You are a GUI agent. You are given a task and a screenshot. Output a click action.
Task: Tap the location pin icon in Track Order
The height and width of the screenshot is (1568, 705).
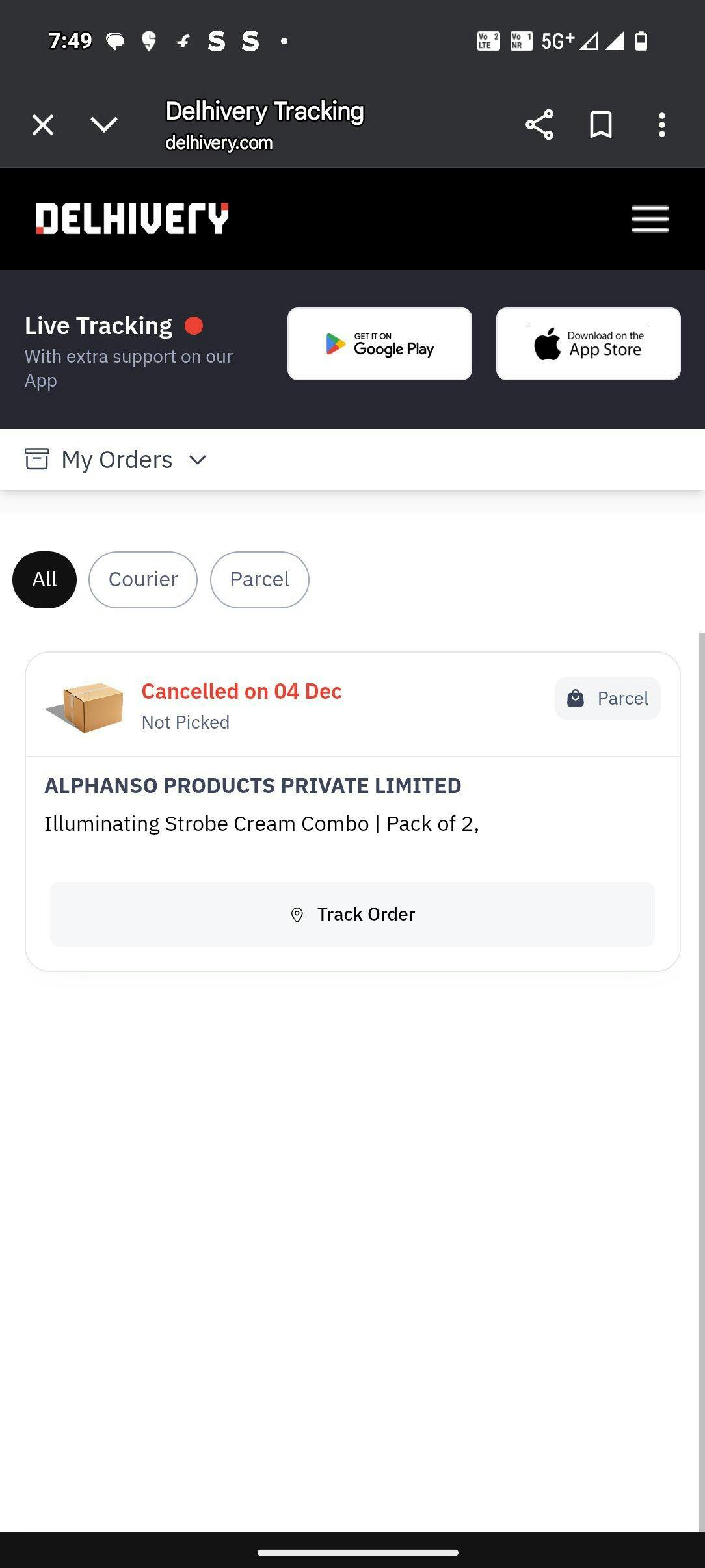pyautogui.click(x=297, y=915)
